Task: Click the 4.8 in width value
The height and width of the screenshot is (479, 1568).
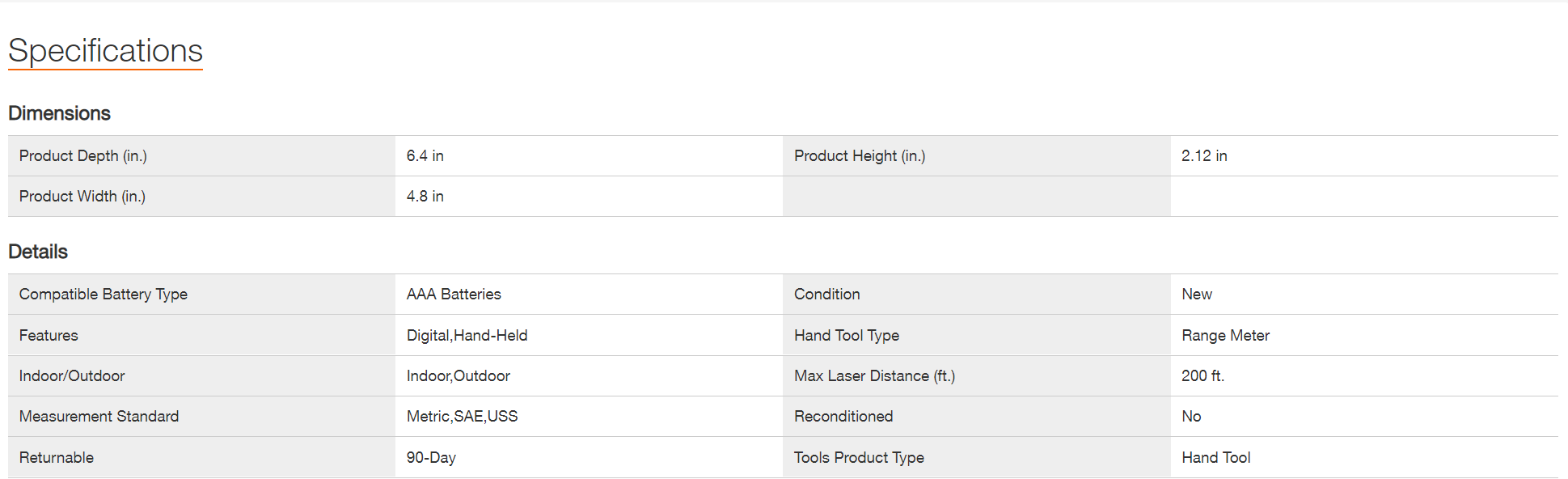Action: point(425,197)
